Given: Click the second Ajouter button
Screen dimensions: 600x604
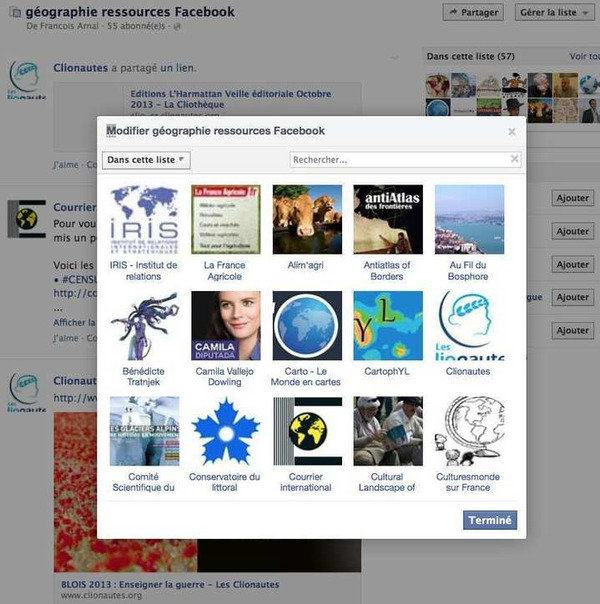Looking at the screenshot, I should tap(573, 231).
